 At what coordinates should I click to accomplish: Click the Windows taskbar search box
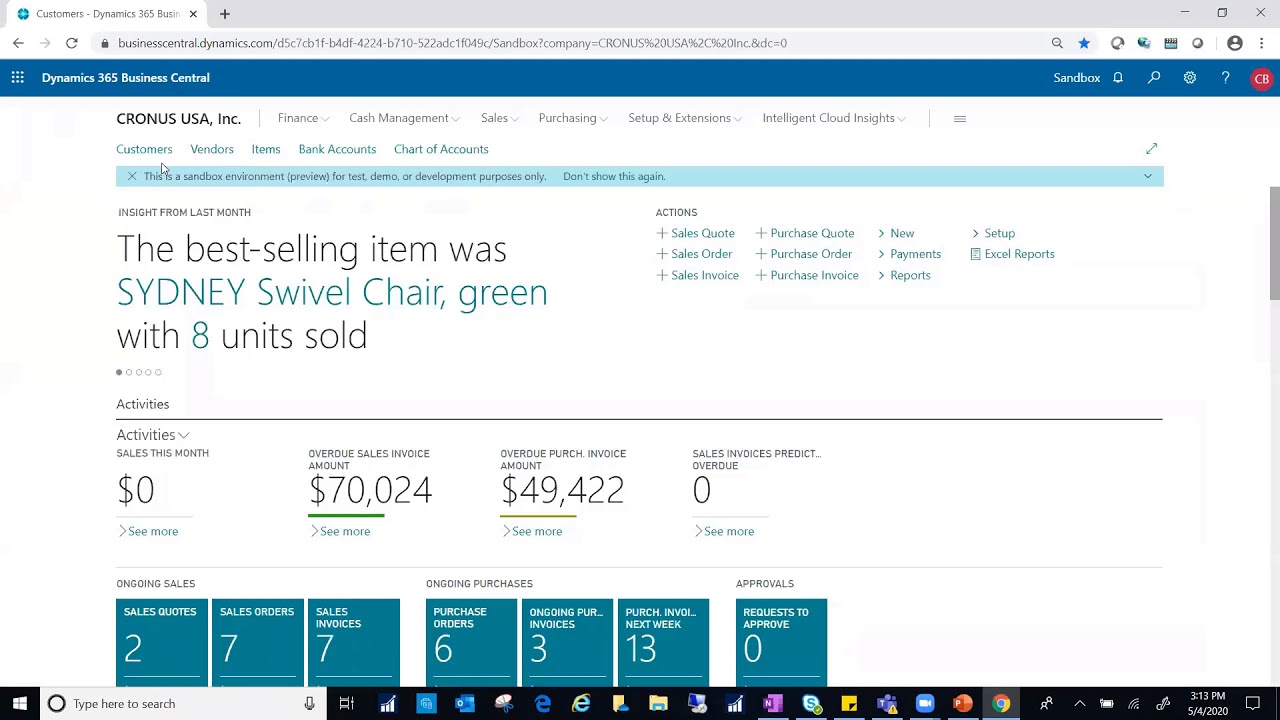click(x=183, y=704)
